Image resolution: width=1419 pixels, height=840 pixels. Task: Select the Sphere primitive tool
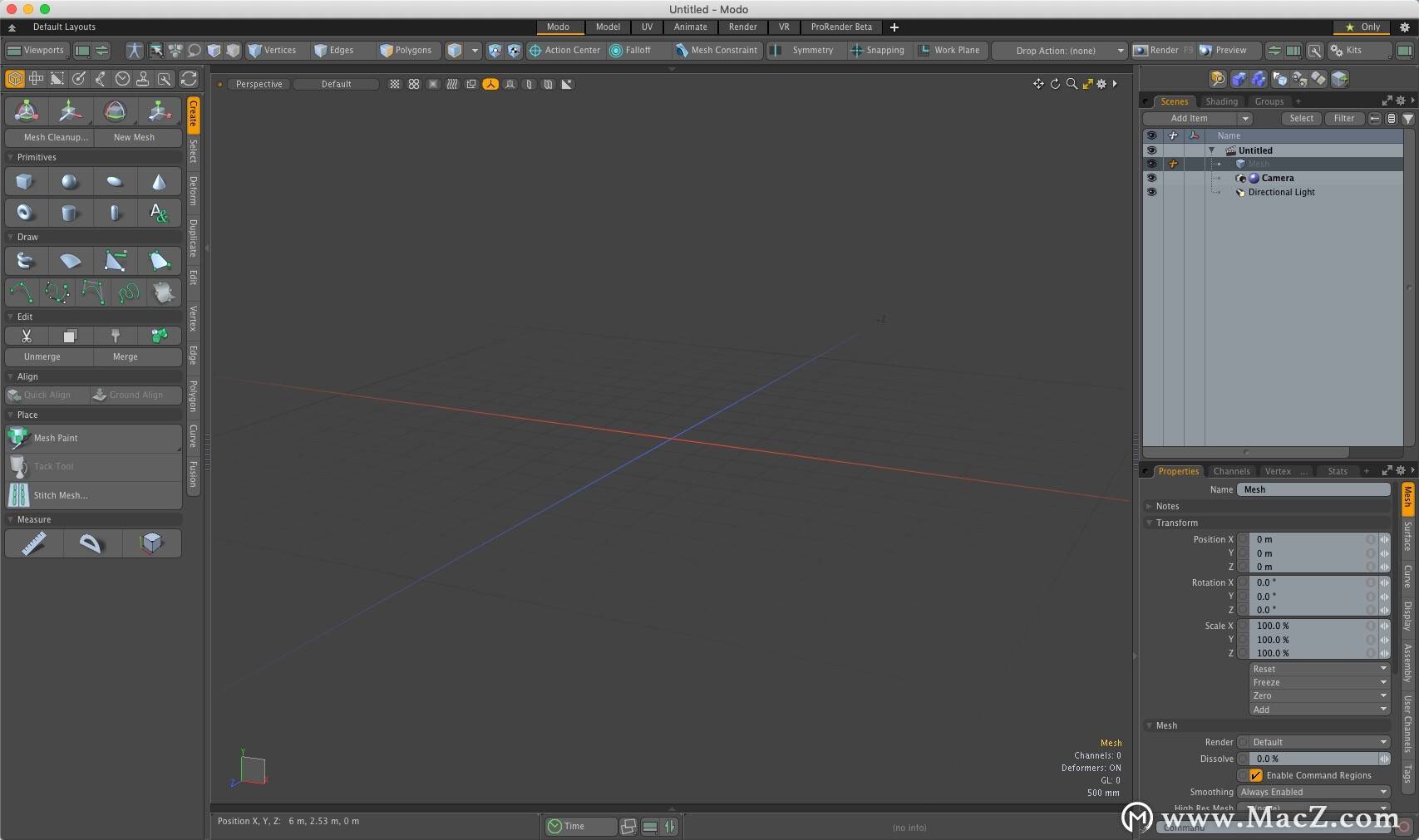coord(70,181)
